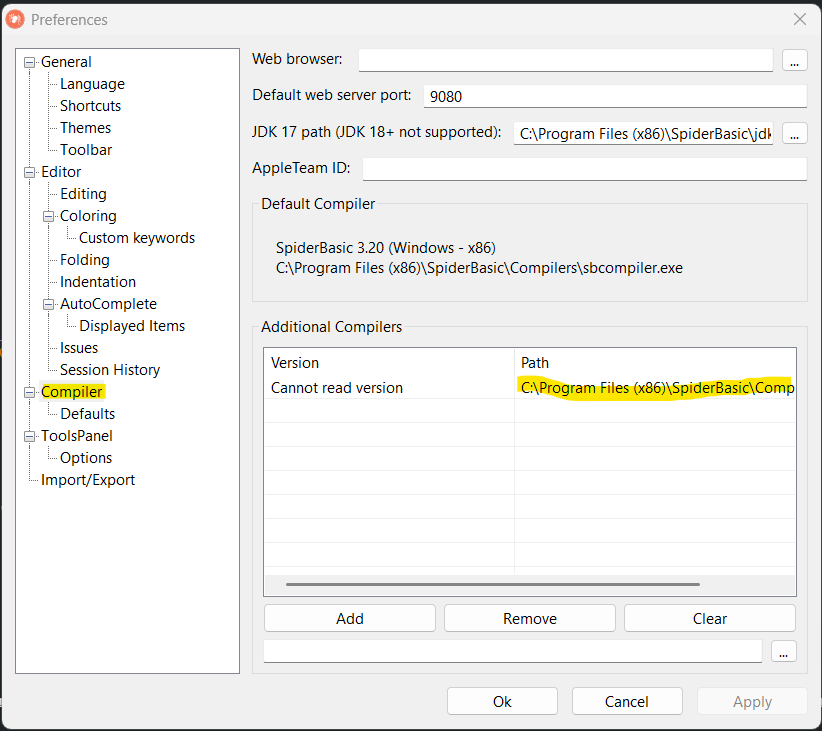Click the browse button beside JDK 17 path

click(794, 133)
